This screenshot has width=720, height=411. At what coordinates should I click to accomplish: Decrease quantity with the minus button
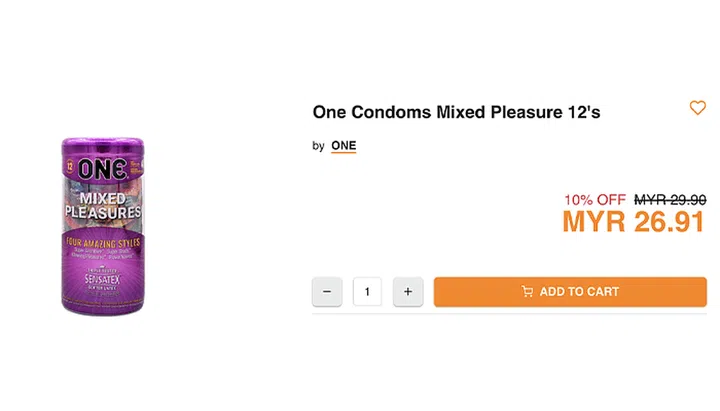point(327,292)
